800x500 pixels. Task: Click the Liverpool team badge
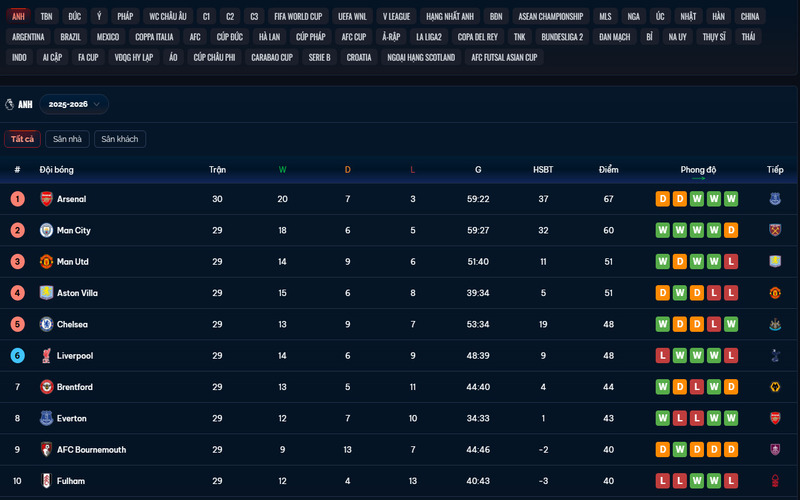[46, 356]
